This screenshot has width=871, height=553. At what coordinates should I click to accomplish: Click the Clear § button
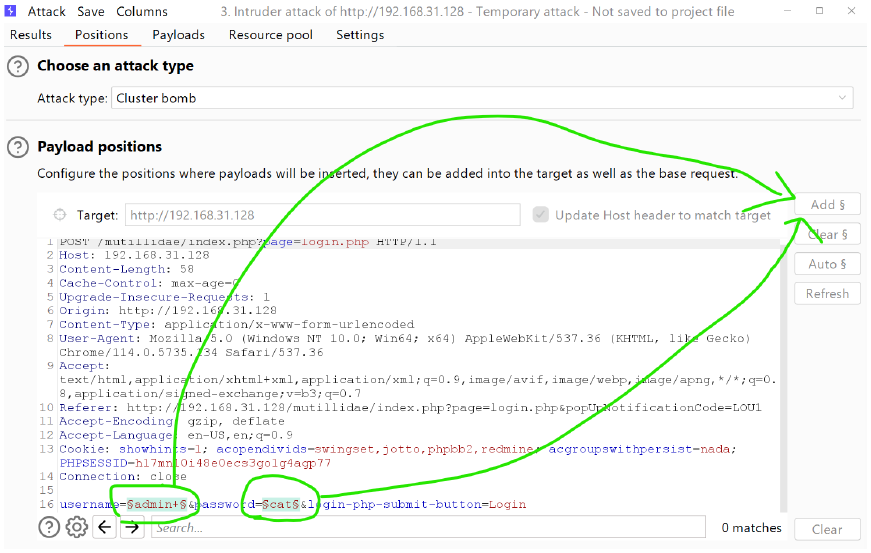click(x=827, y=234)
